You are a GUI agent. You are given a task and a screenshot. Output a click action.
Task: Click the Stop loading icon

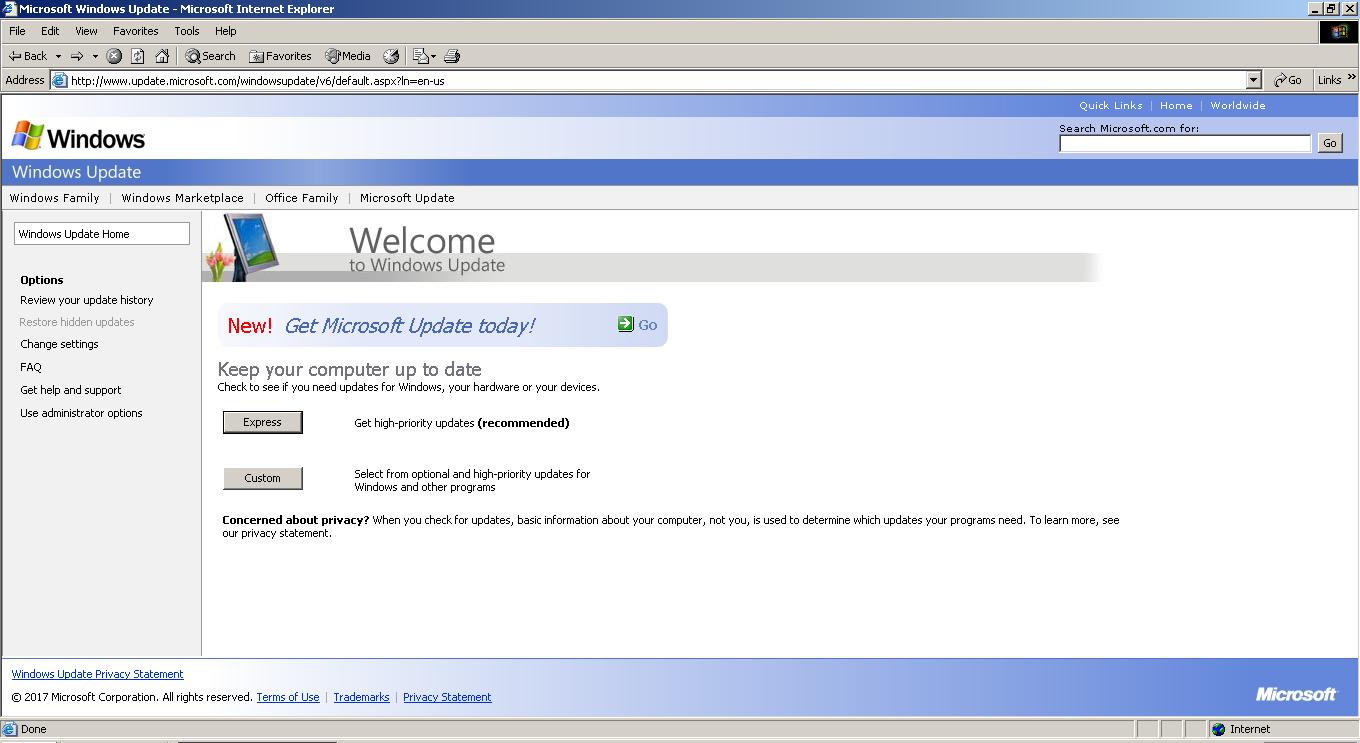pos(114,56)
